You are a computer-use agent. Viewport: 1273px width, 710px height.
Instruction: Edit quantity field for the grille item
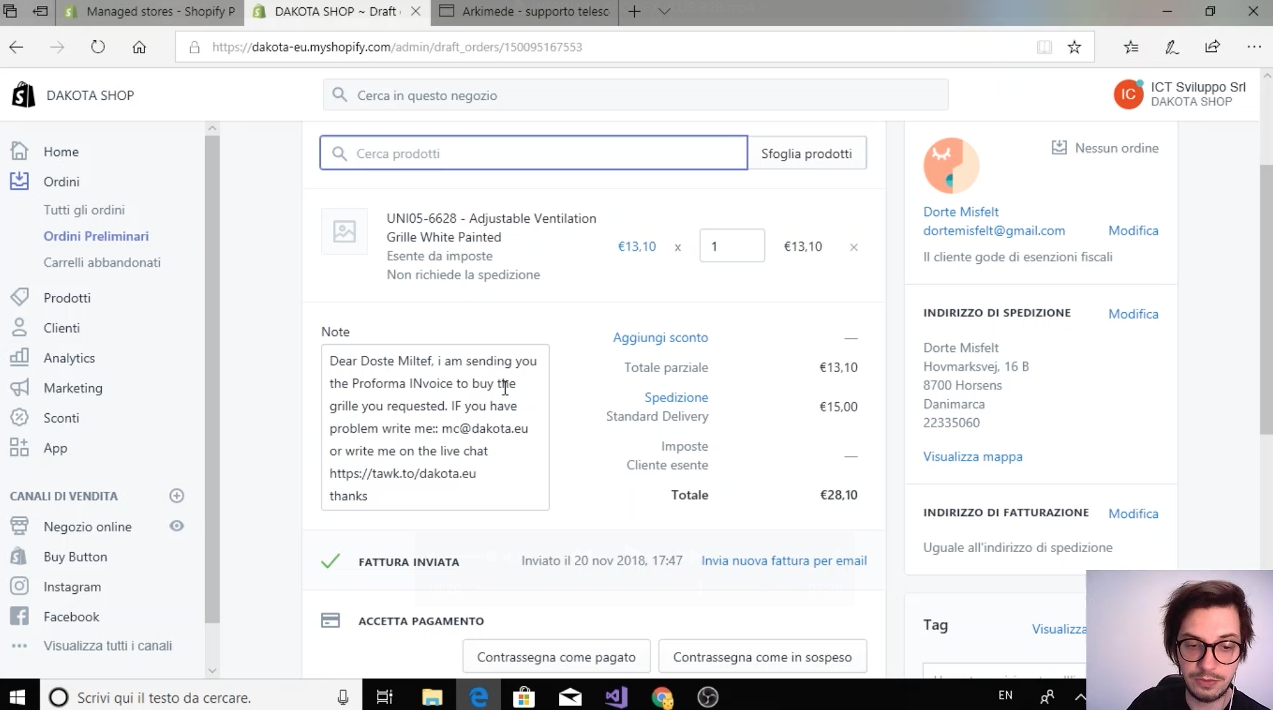(x=732, y=246)
